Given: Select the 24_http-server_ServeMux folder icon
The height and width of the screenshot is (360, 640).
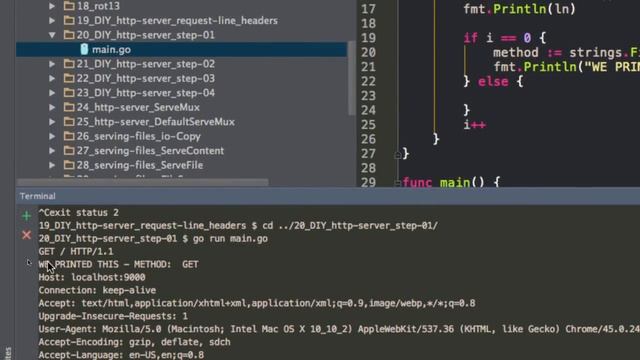Looking at the screenshot, I should coord(69,107).
